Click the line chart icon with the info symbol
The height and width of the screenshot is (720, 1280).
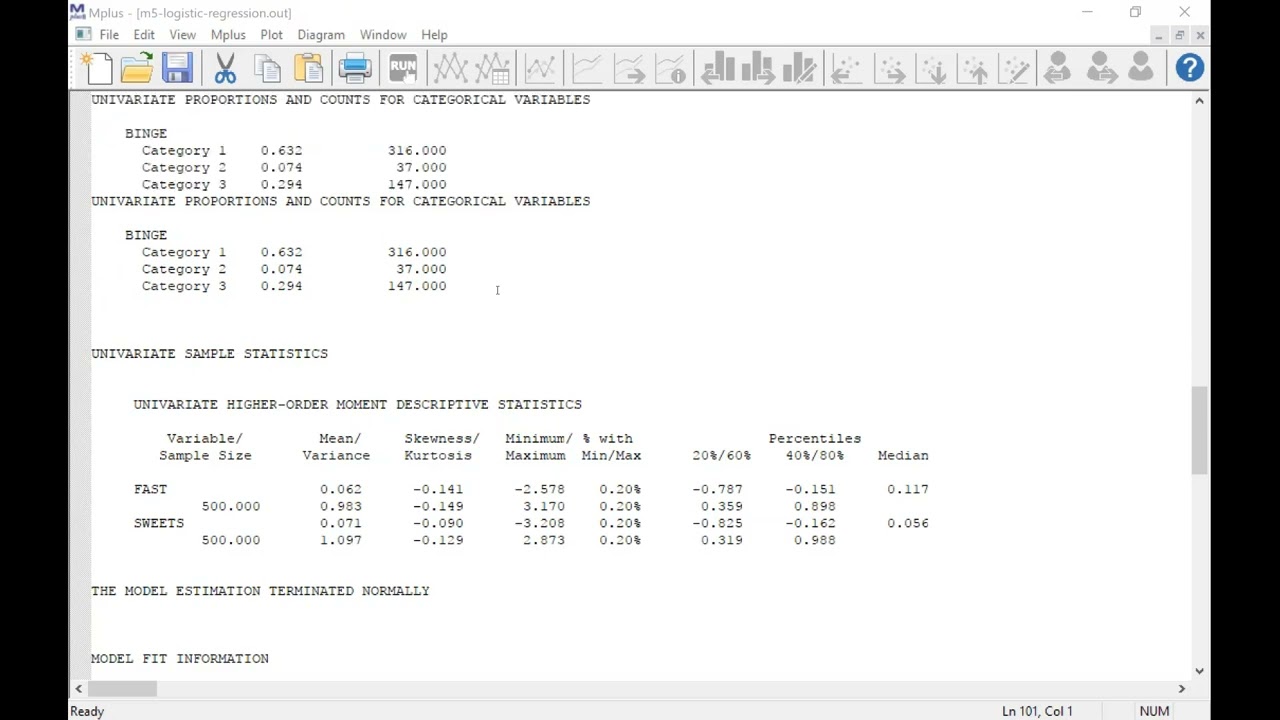click(x=671, y=68)
